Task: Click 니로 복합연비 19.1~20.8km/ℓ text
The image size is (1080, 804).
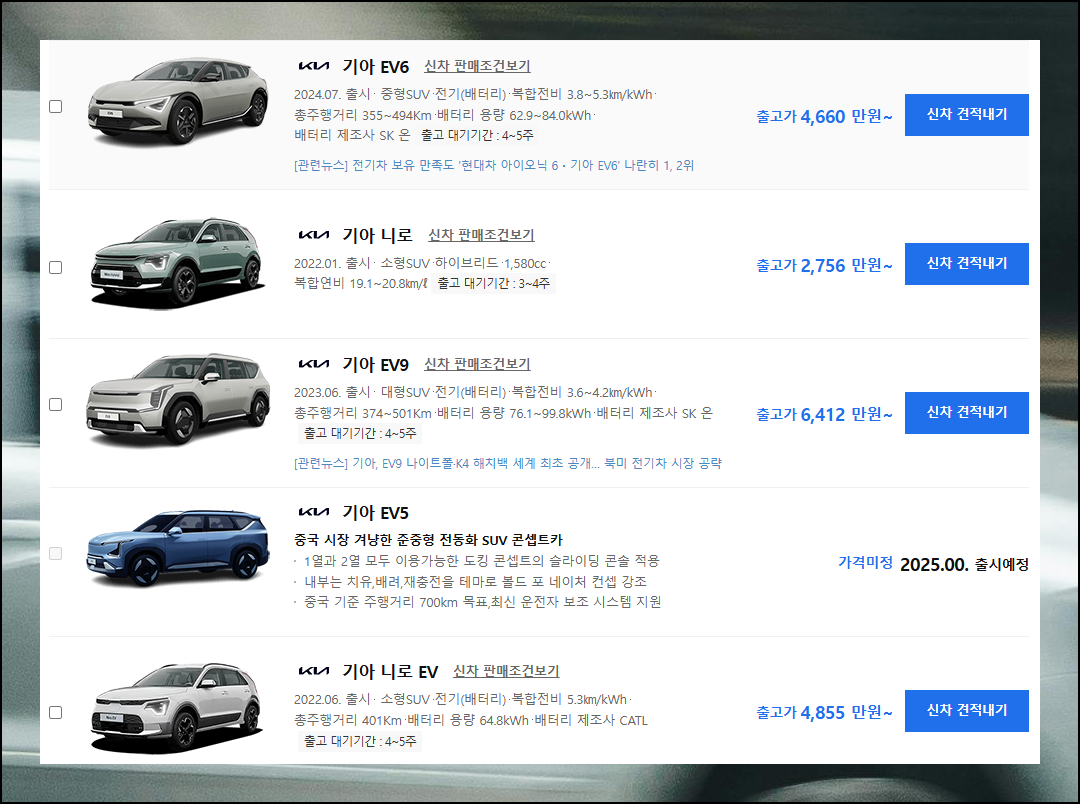Action: (361, 283)
